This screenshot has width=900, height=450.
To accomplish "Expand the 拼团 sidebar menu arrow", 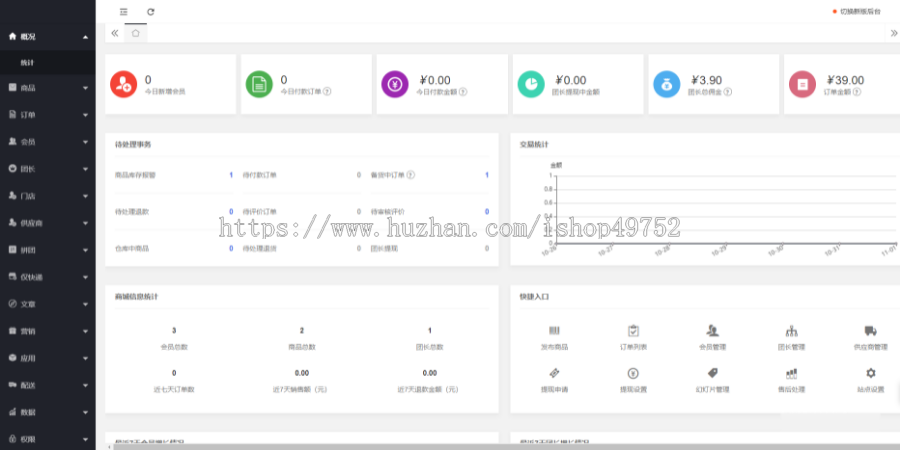I will click(x=86, y=250).
